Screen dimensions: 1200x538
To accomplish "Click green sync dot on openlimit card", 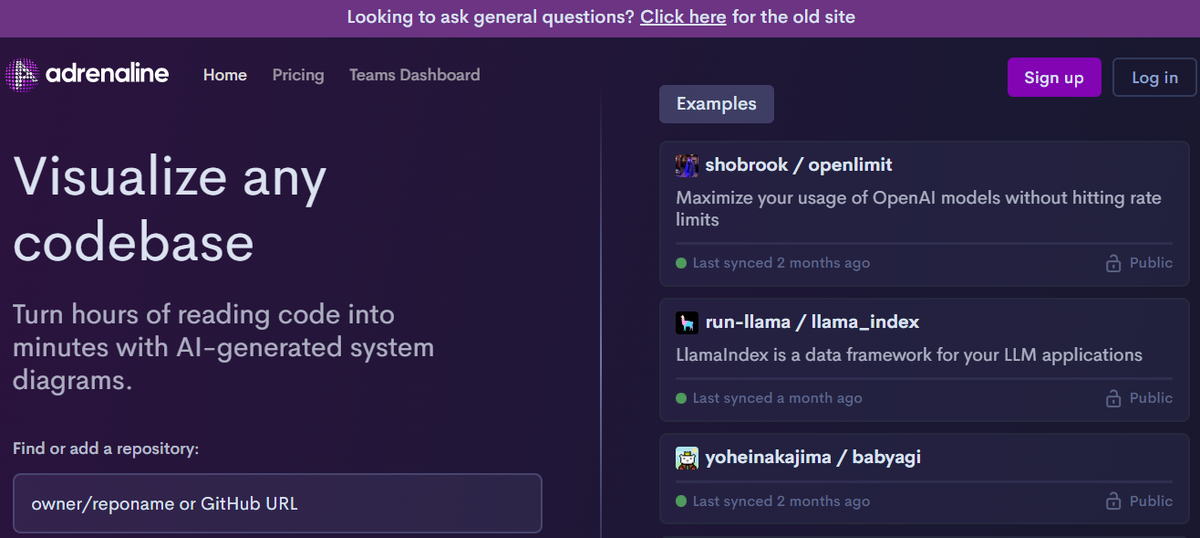I will tap(681, 263).
